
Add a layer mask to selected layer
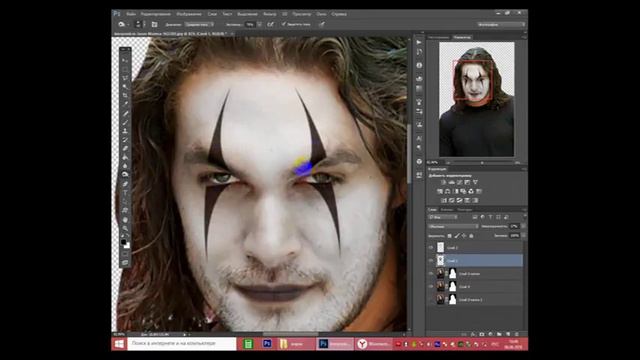pos(482,334)
